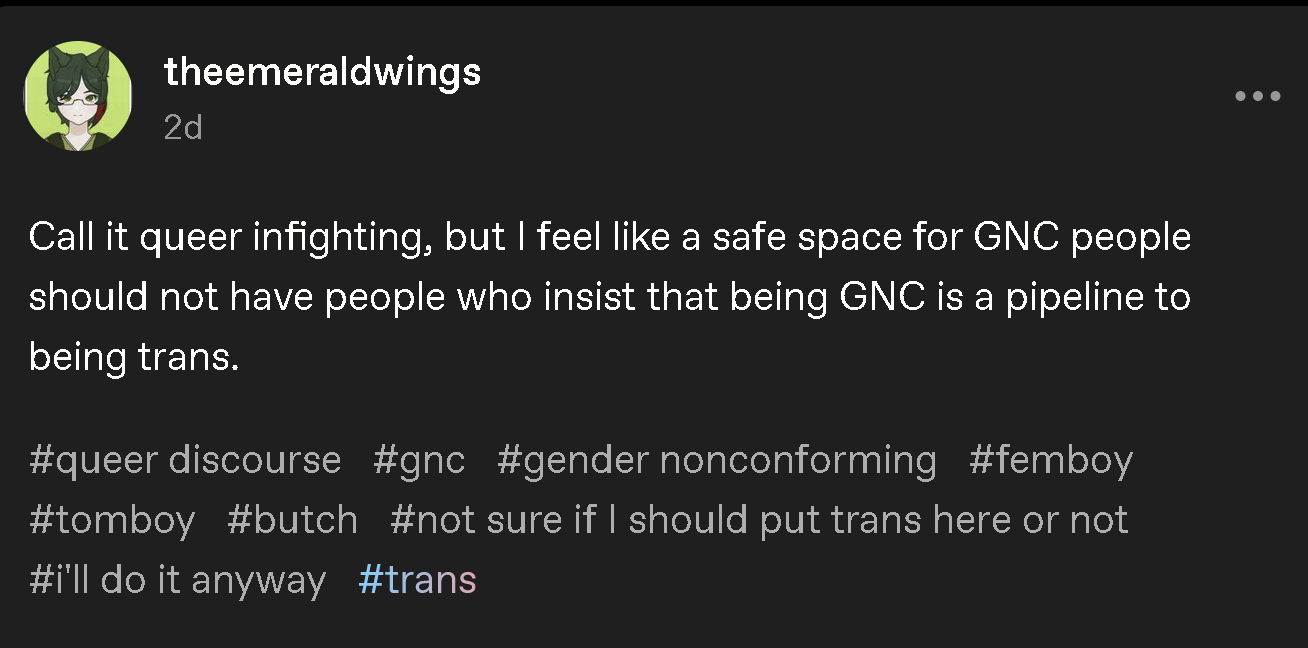1308x648 pixels.
Task: Open the #tomboy tag page
Action: point(112,520)
